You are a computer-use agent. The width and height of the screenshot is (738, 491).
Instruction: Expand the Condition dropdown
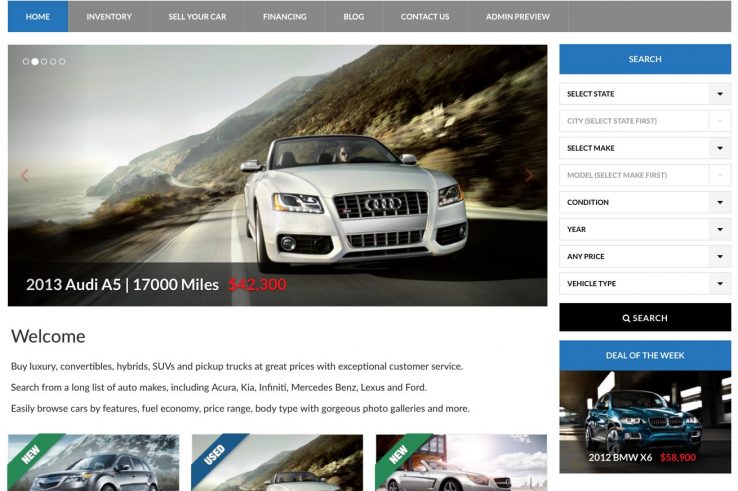click(645, 202)
